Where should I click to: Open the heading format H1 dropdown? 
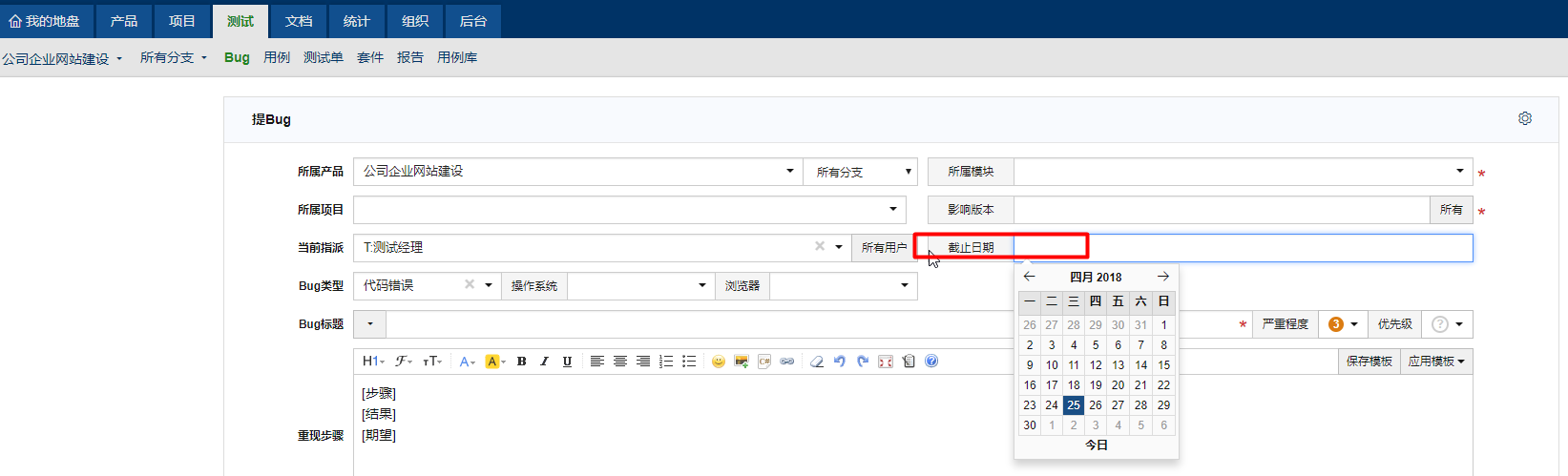pos(372,362)
